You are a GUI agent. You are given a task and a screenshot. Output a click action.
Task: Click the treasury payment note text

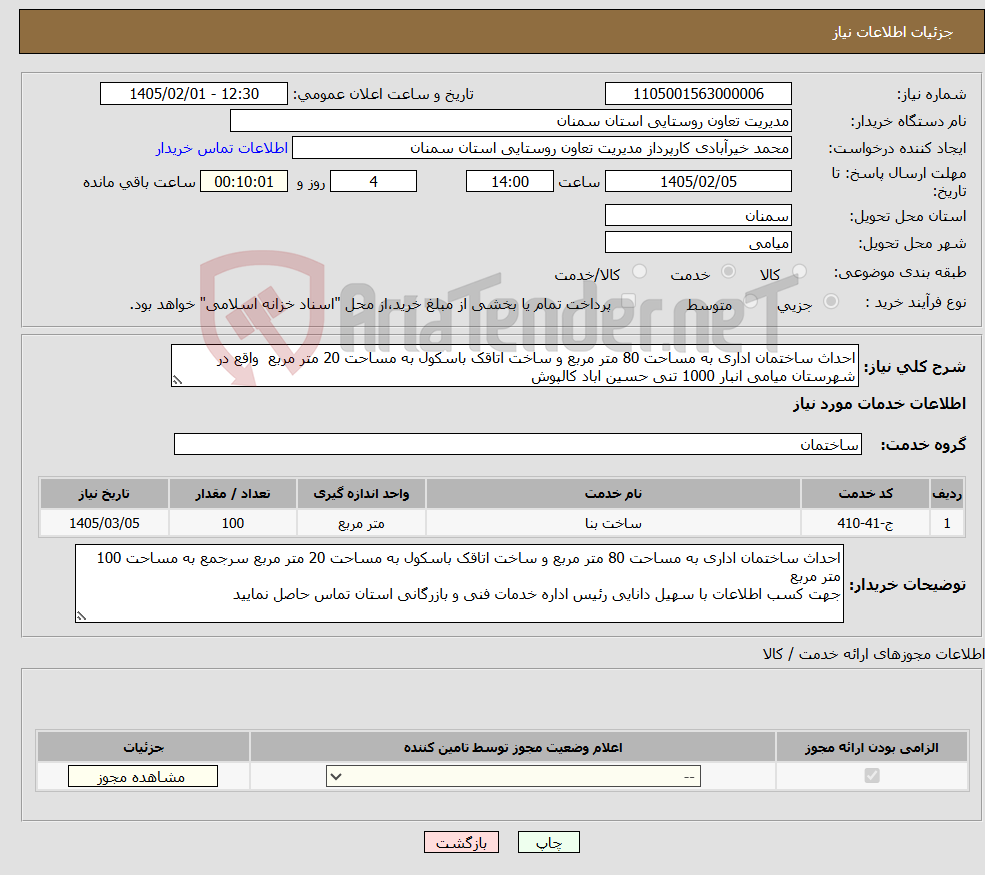pyautogui.click(x=370, y=305)
